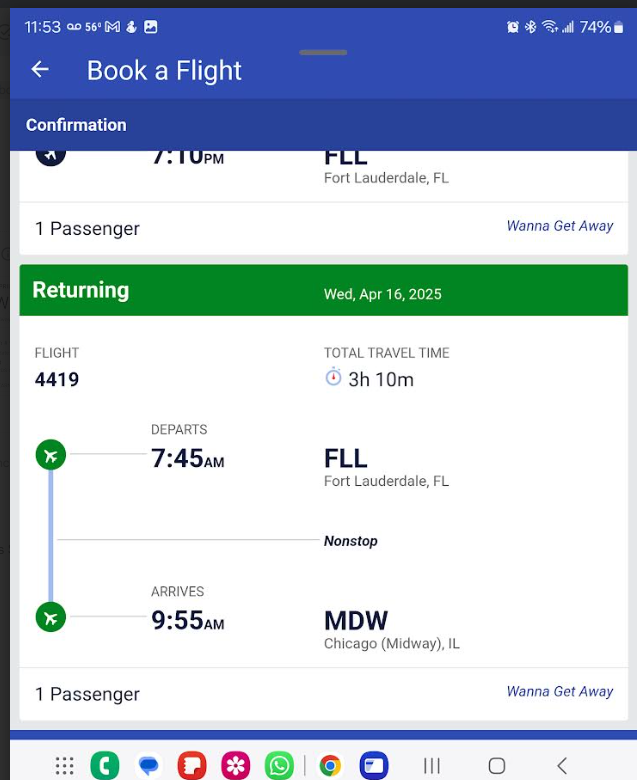Select the Confirmation step header
Viewport: 637px width, 780px height.
click(x=76, y=125)
